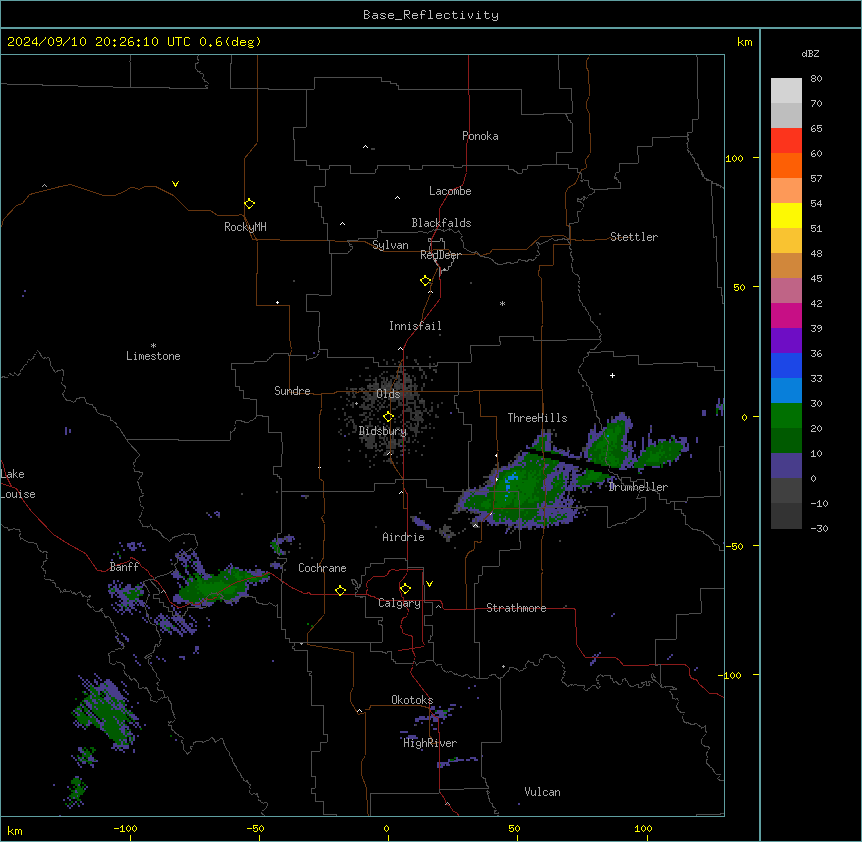This screenshot has width=862, height=842.
Task: Click the white plus marker north of Drumheller
Action: pyautogui.click(x=612, y=375)
